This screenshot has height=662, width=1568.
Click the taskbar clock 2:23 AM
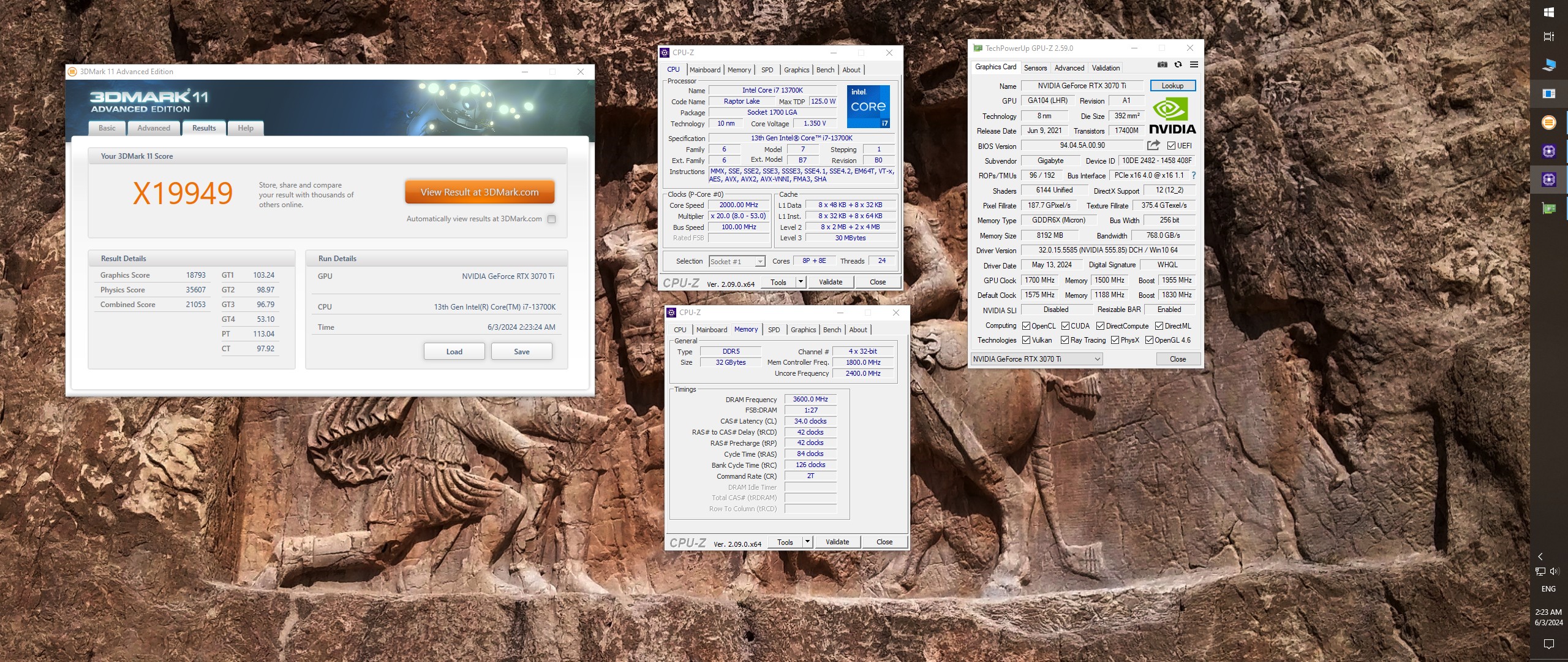tap(1548, 617)
